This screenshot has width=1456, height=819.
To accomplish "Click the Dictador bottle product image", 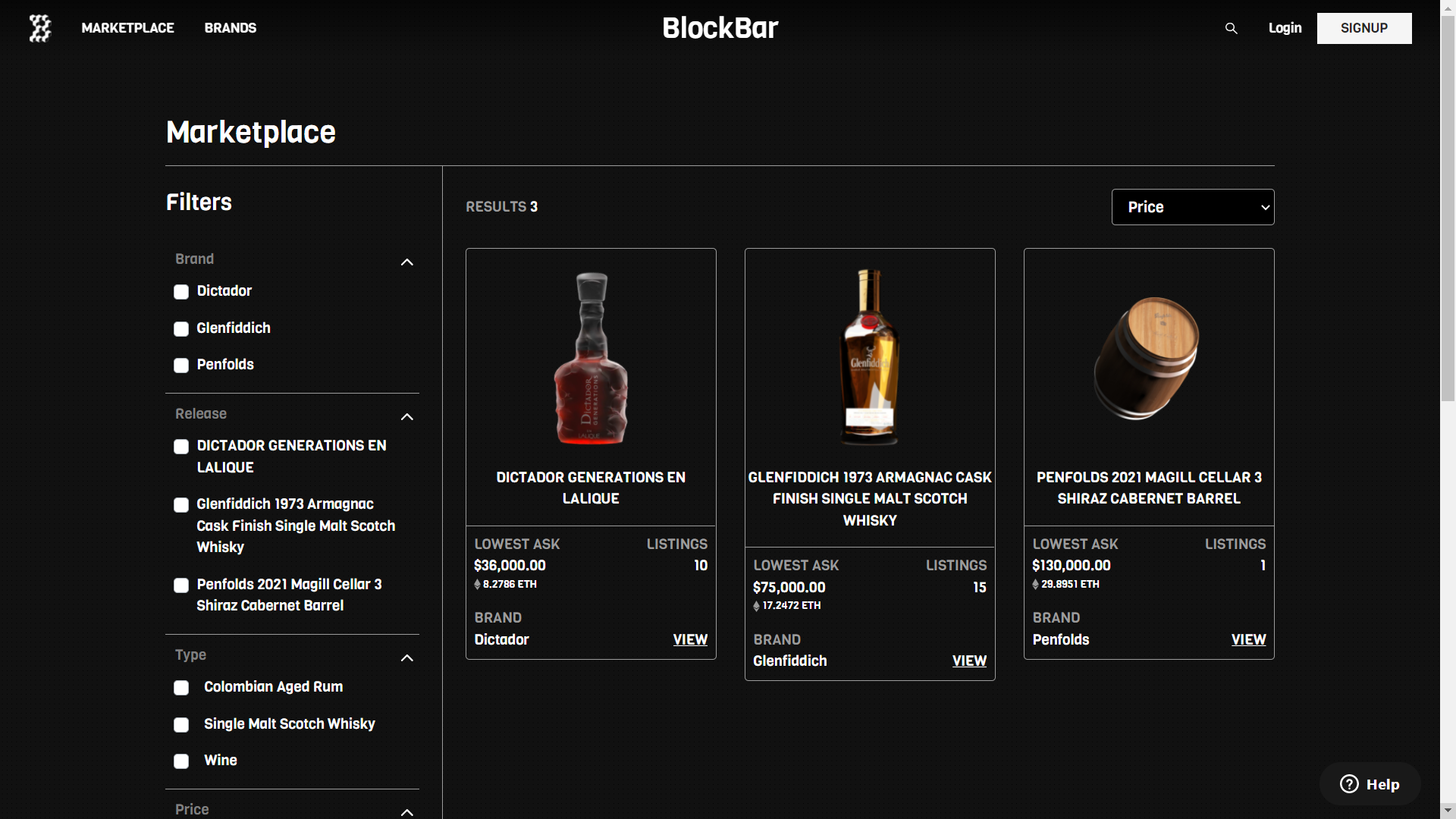I will point(591,358).
